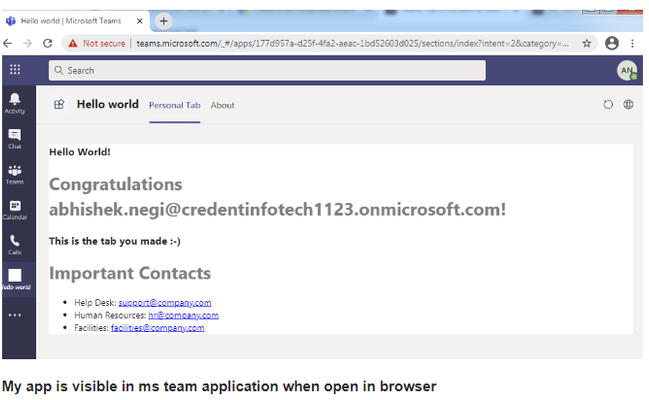Switch to the About tab

pyautogui.click(x=222, y=105)
